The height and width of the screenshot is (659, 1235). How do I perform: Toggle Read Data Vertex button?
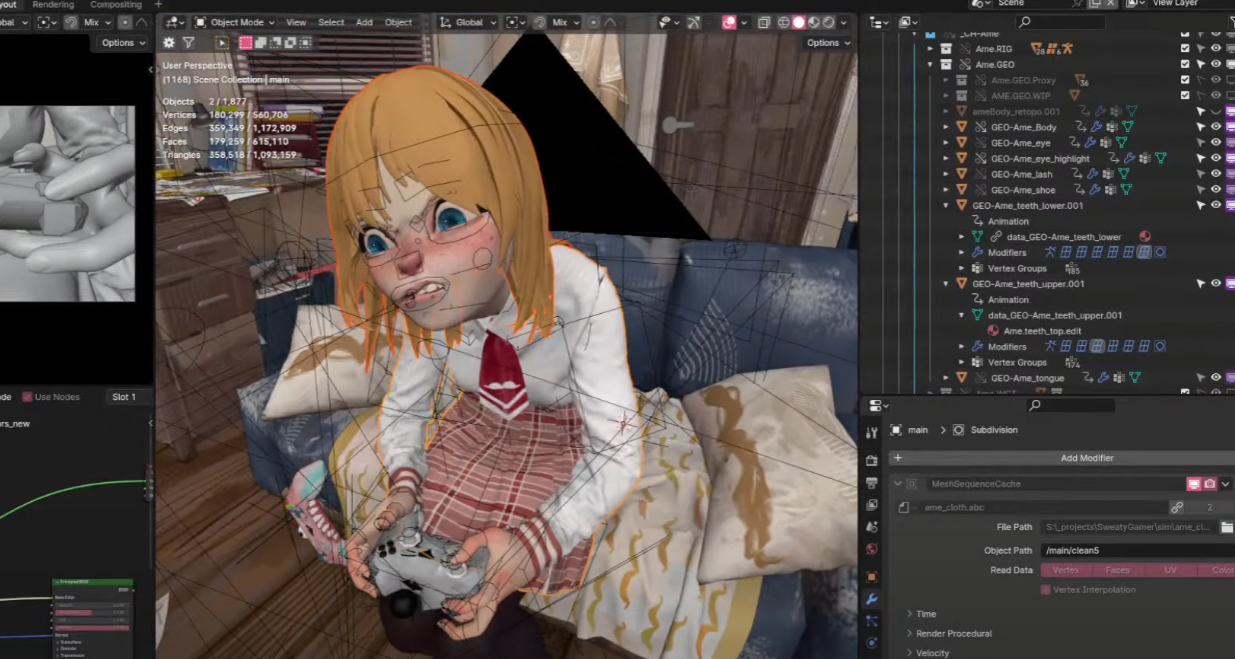pyautogui.click(x=1066, y=570)
